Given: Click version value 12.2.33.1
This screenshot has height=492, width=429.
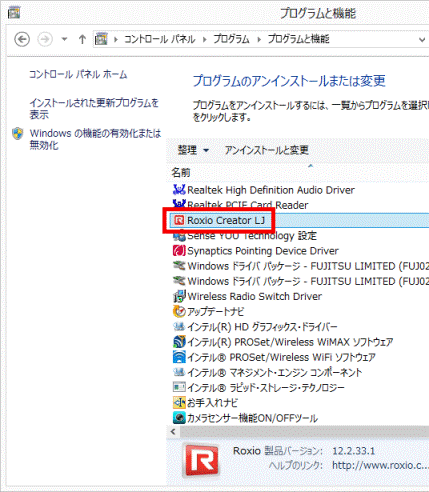Looking at the screenshot, I should pyautogui.click(x=354, y=451).
